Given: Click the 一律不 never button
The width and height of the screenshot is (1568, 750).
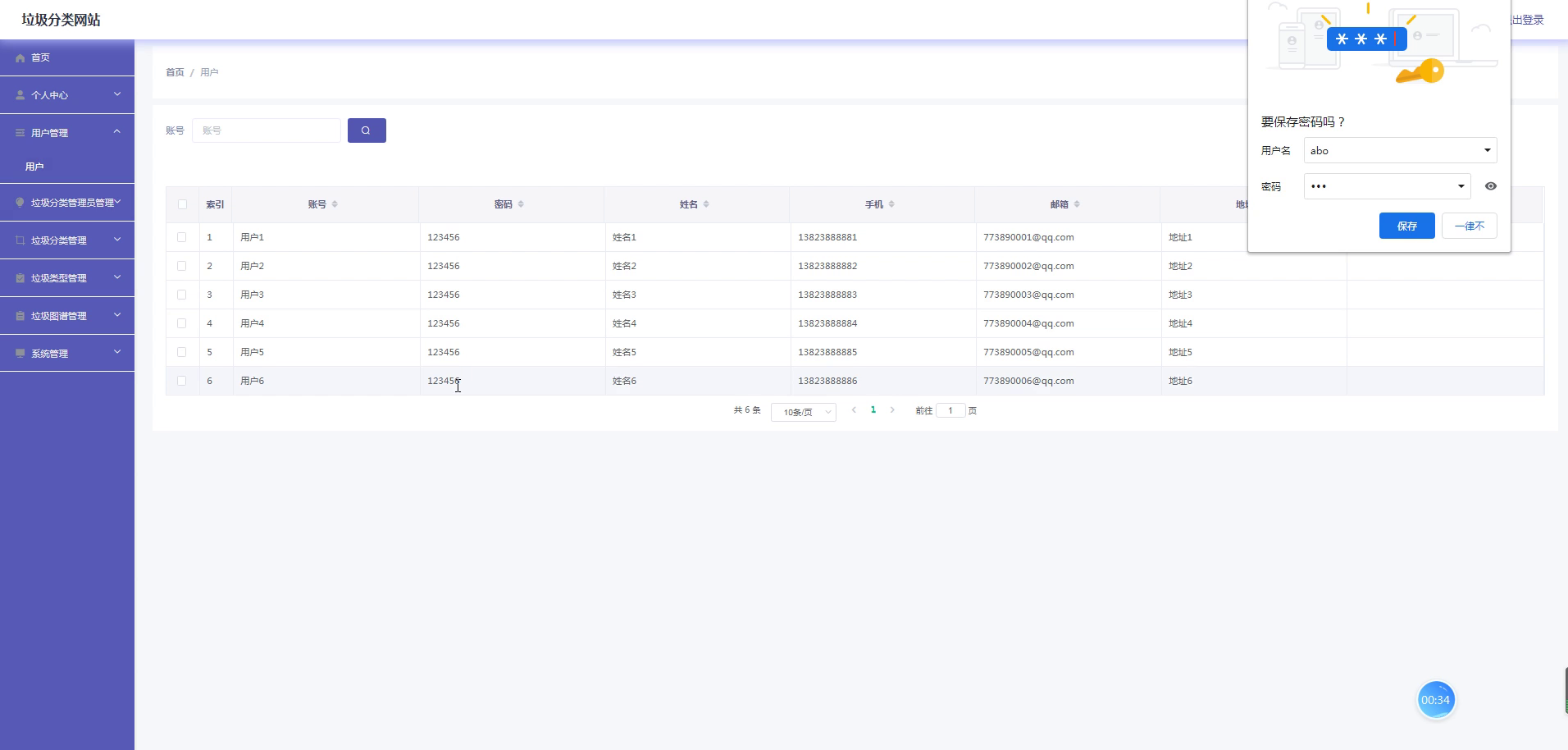Looking at the screenshot, I should pos(1470,226).
